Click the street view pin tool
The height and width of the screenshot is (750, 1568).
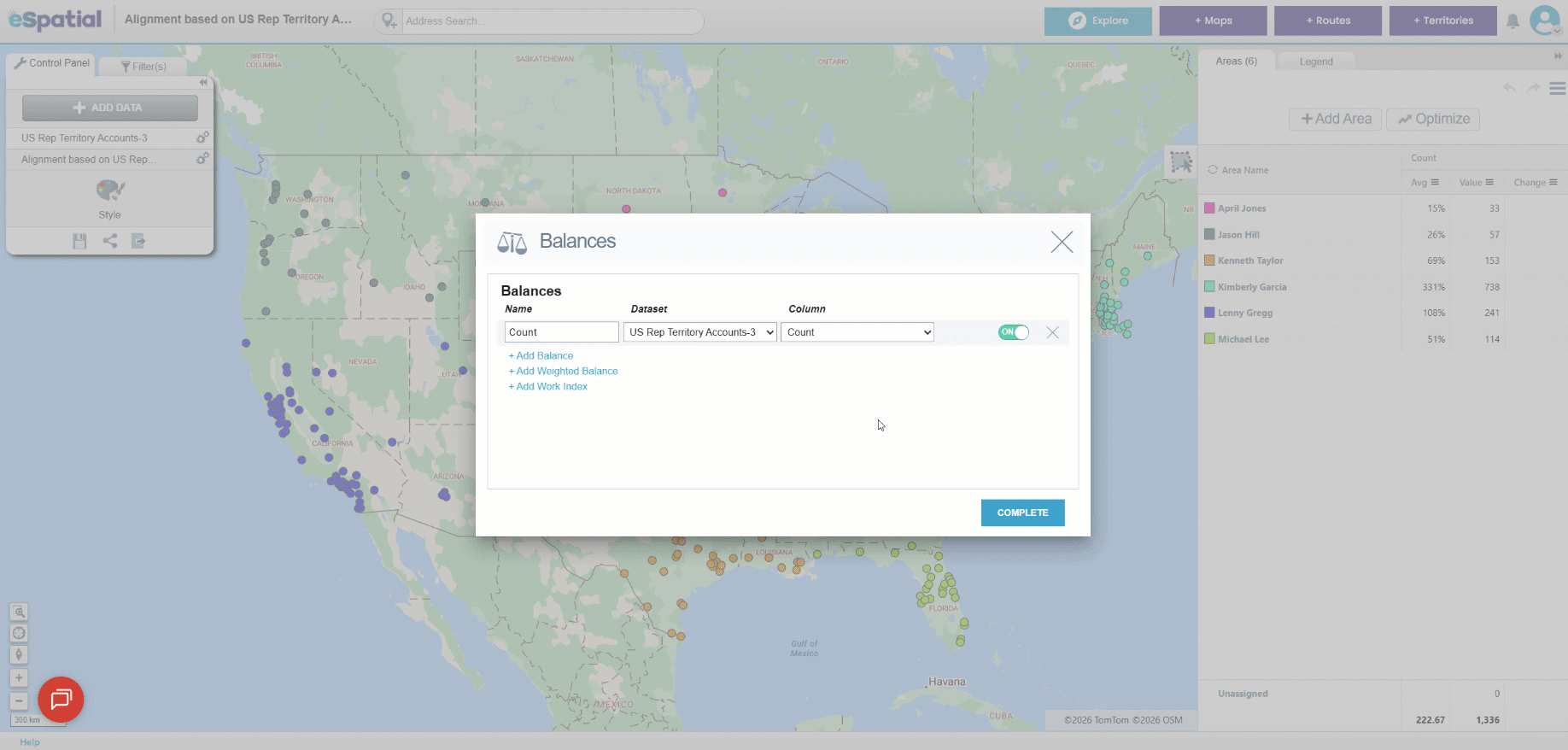(x=19, y=654)
